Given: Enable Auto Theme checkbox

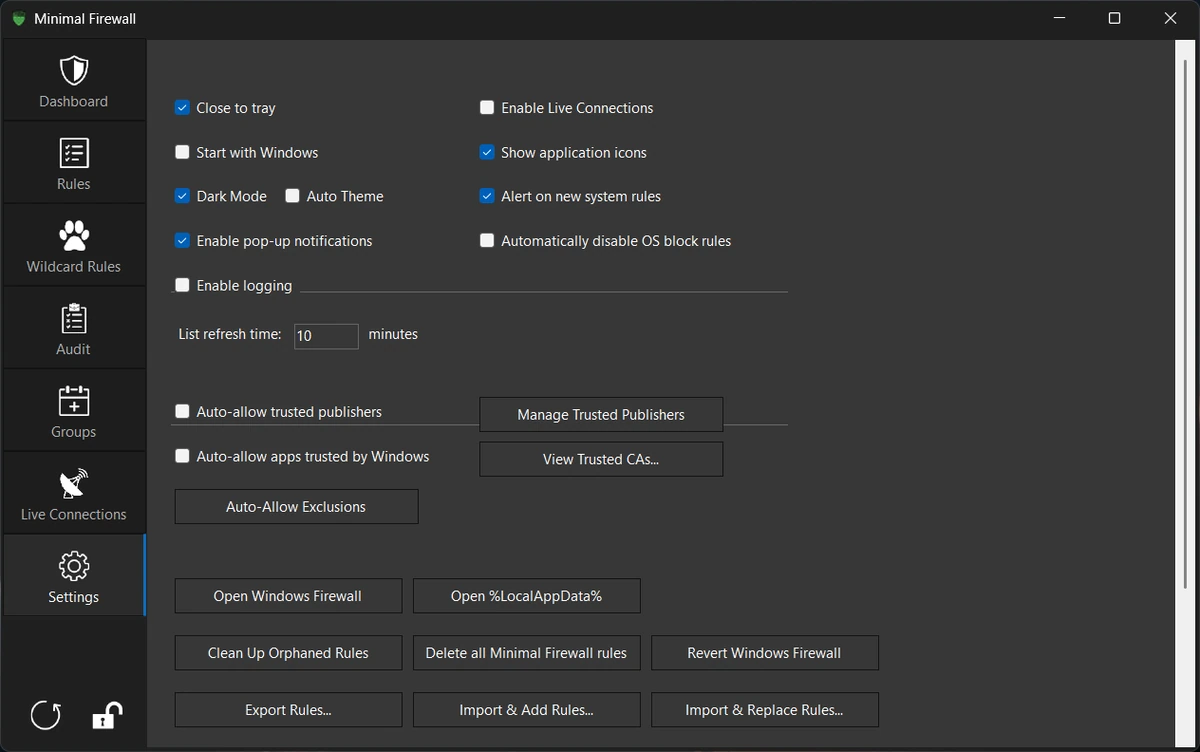Looking at the screenshot, I should (x=292, y=196).
